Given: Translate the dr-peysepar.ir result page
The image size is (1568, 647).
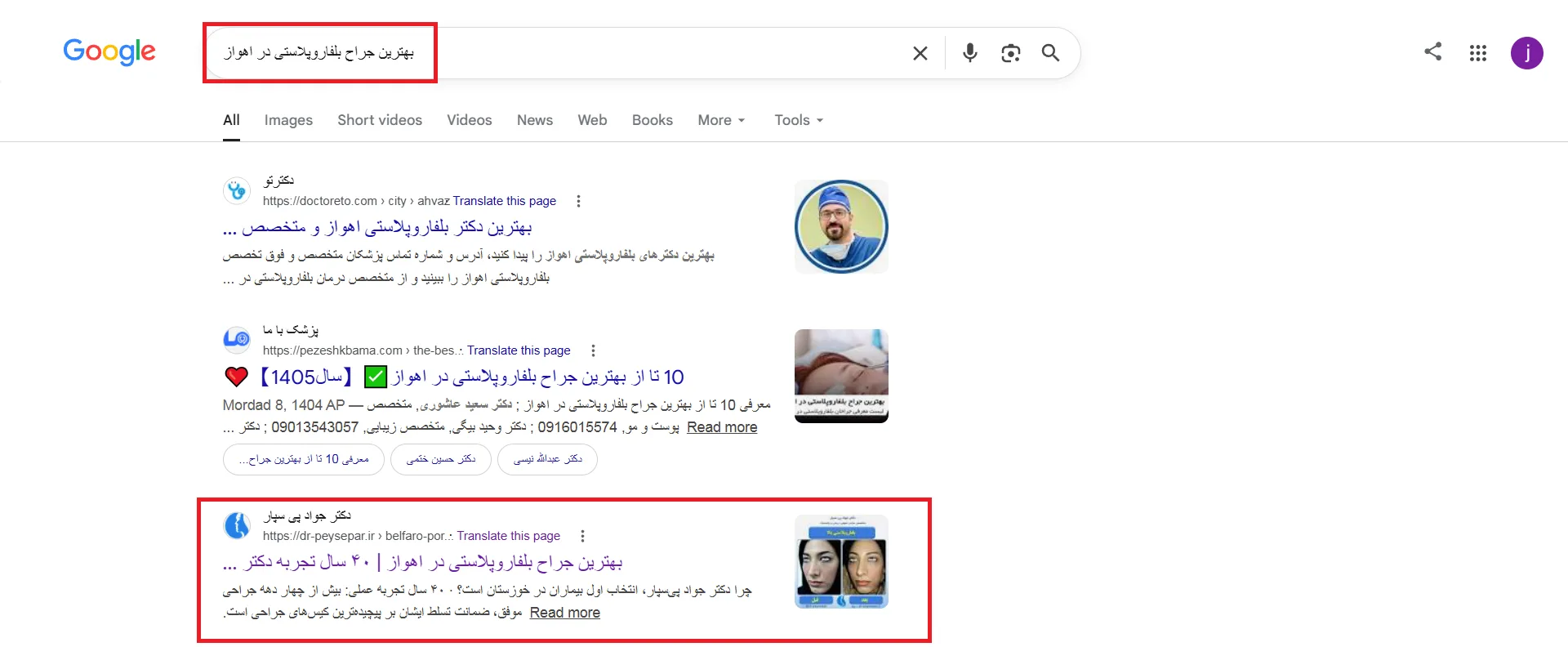Looking at the screenshot, I should [x=509, y=536].
